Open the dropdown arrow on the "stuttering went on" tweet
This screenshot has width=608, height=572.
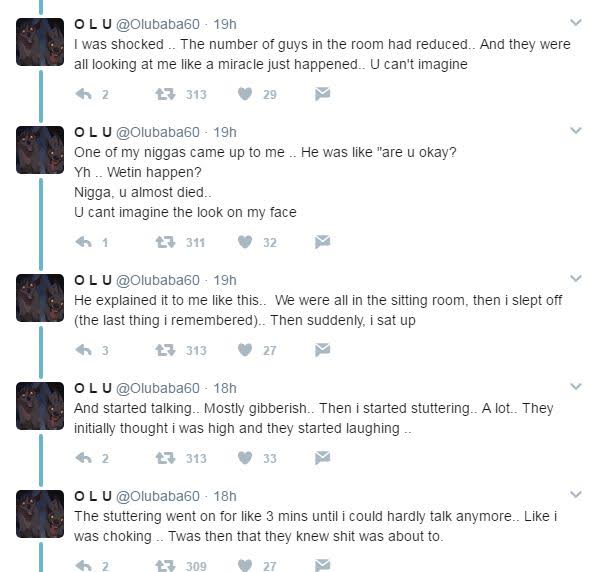[x=575, y=494]
